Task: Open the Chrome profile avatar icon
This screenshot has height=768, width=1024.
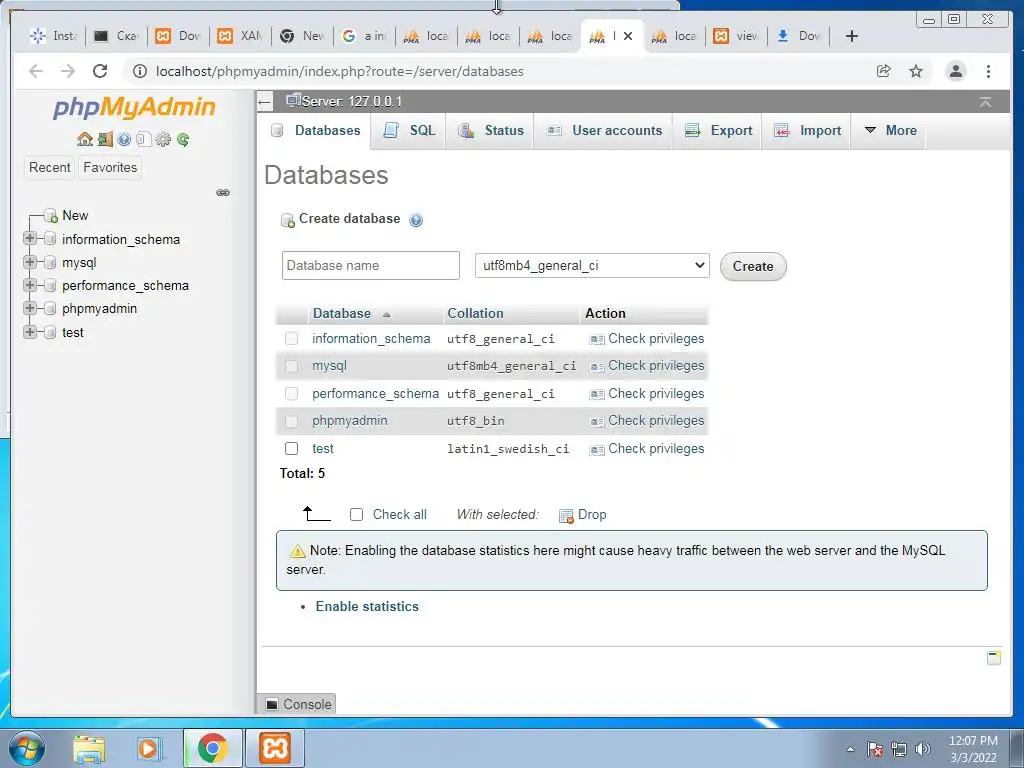Action: [955, 71]
